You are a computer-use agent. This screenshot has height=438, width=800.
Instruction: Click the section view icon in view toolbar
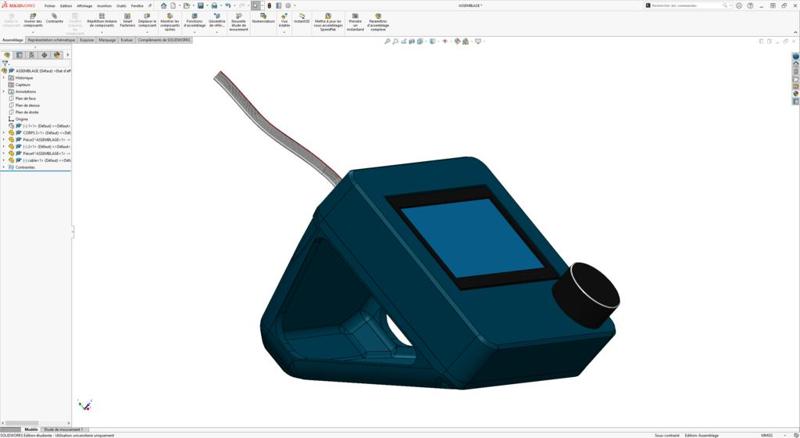411,41
